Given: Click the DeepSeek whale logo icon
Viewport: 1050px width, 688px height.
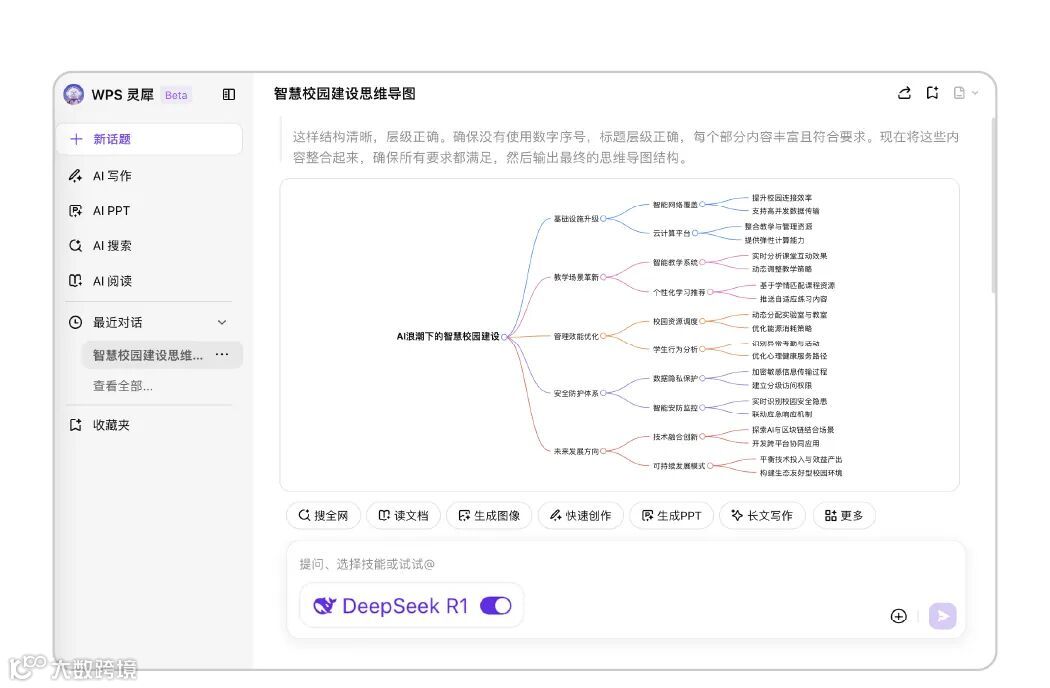Looking at the screenshot, I should pyautogui.click(x=325, y=606).
